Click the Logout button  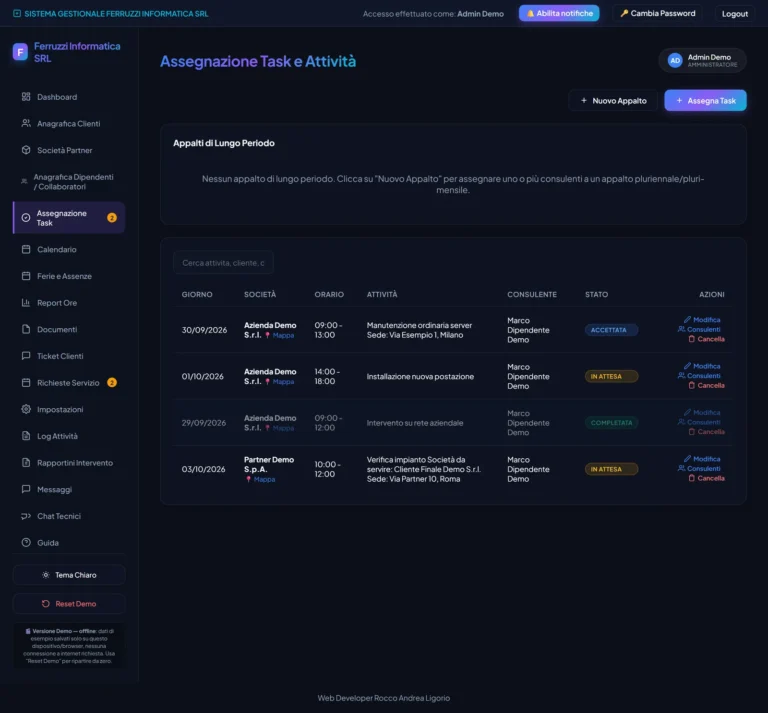click(x=735, y=14)
